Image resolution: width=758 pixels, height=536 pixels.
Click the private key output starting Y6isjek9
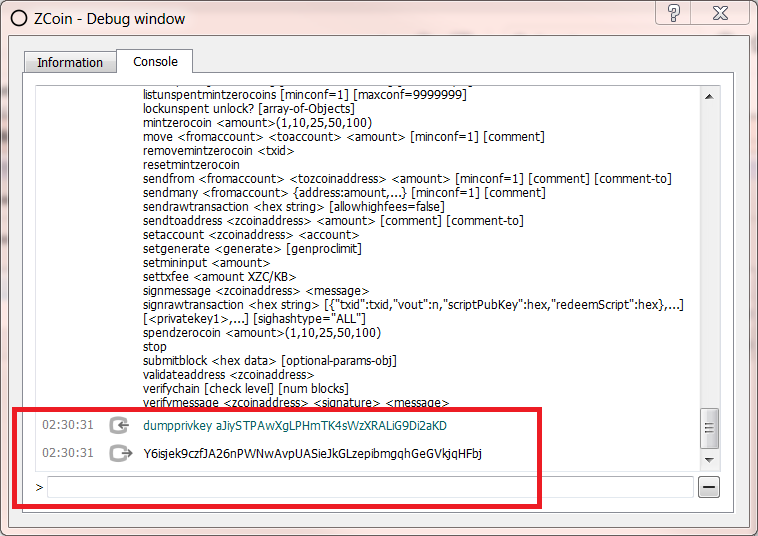pos(312,454)
